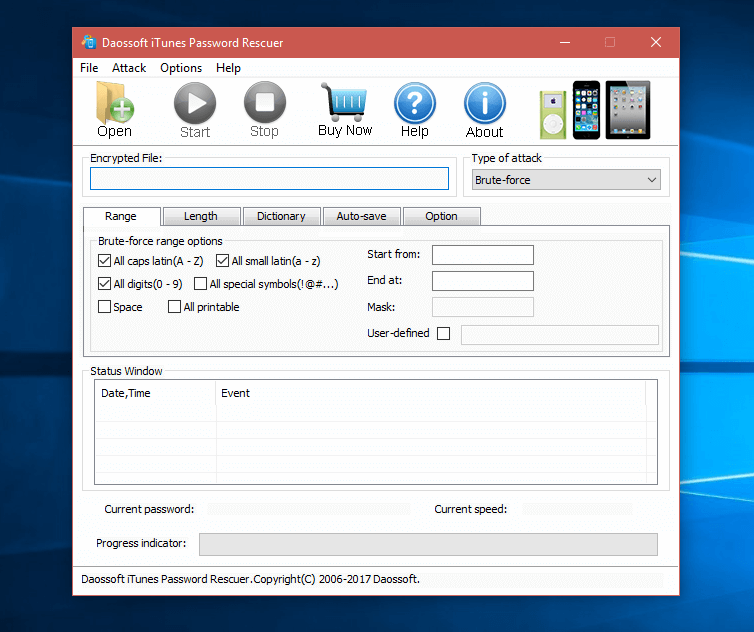This screenshot has width=754, height=632.
Task: Start the password attack
Action: coord(195,111)
